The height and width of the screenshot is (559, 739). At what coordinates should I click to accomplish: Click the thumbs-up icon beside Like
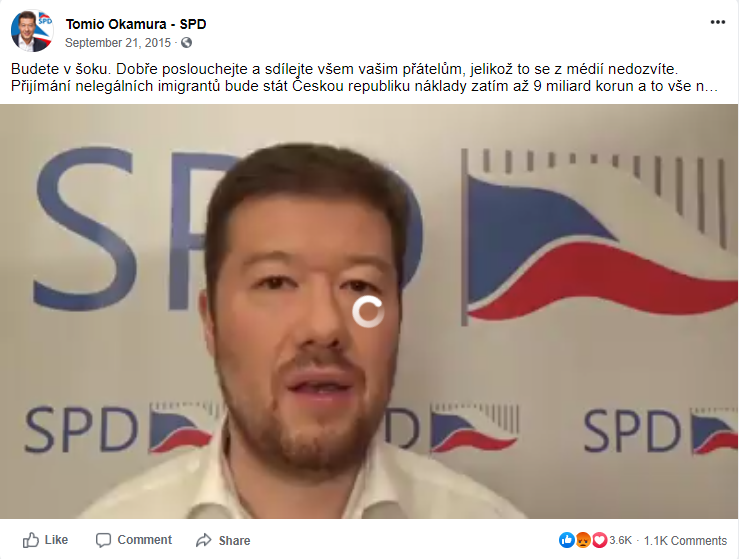[x=31, y=540]
